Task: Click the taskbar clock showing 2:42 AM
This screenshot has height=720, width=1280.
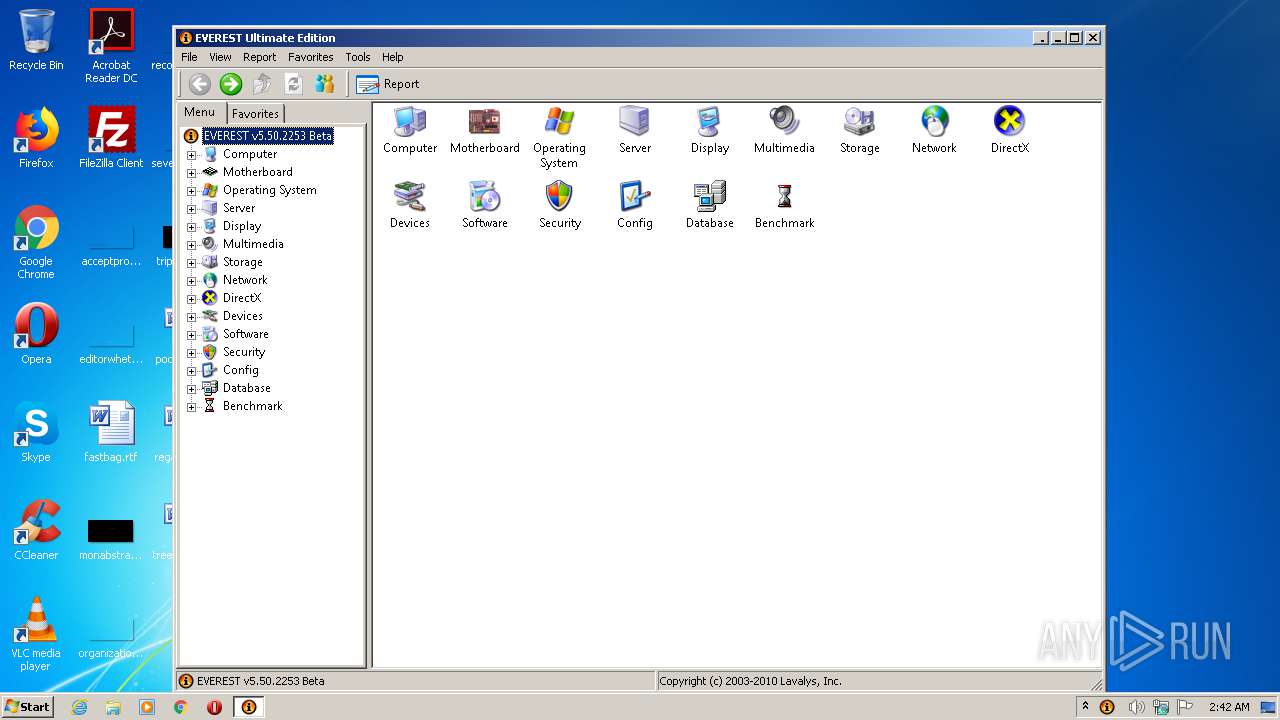Action: tap(1229, 707)
